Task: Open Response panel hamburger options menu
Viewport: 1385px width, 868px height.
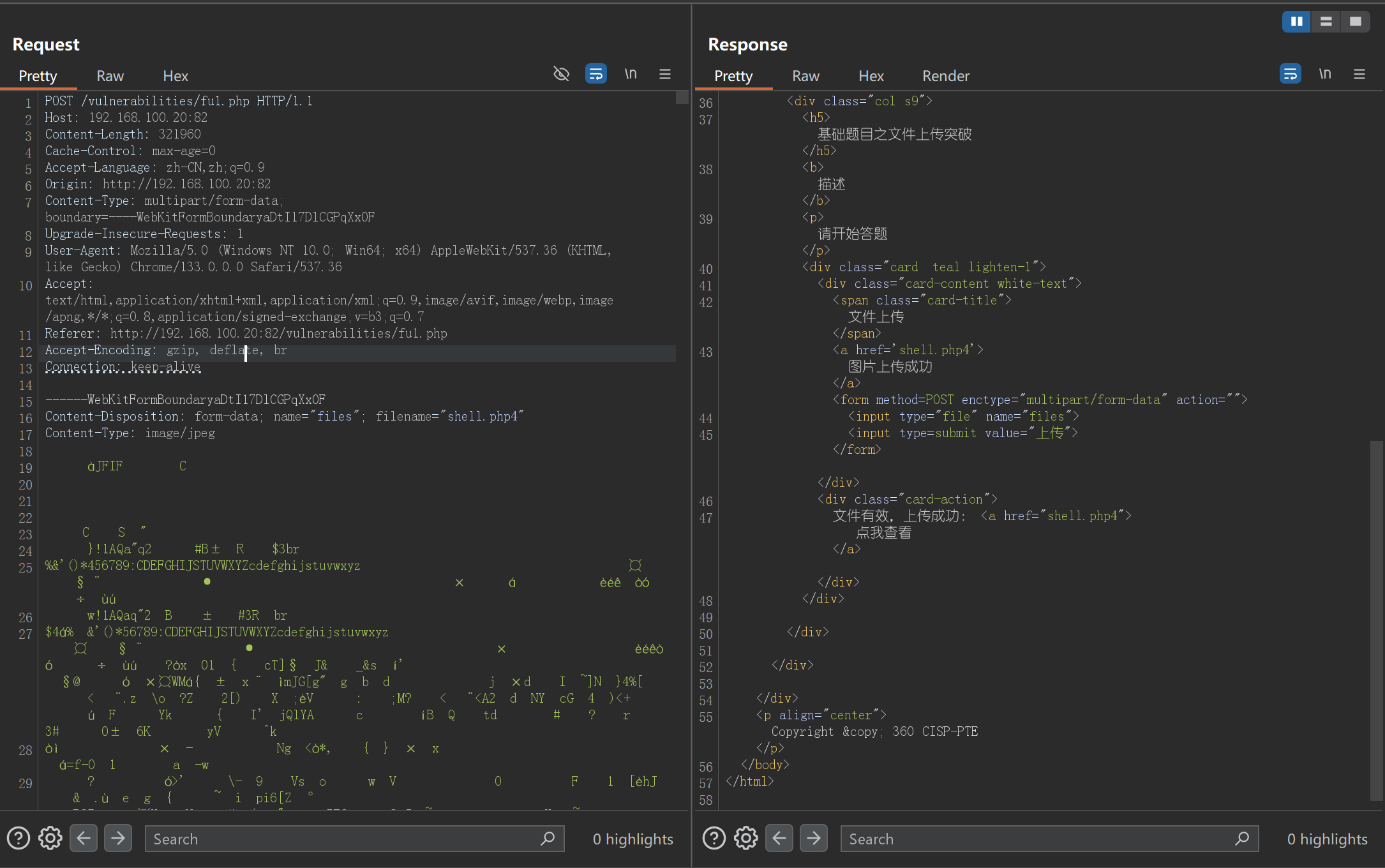Action: pyautogui.click(x=1359, y=74)
